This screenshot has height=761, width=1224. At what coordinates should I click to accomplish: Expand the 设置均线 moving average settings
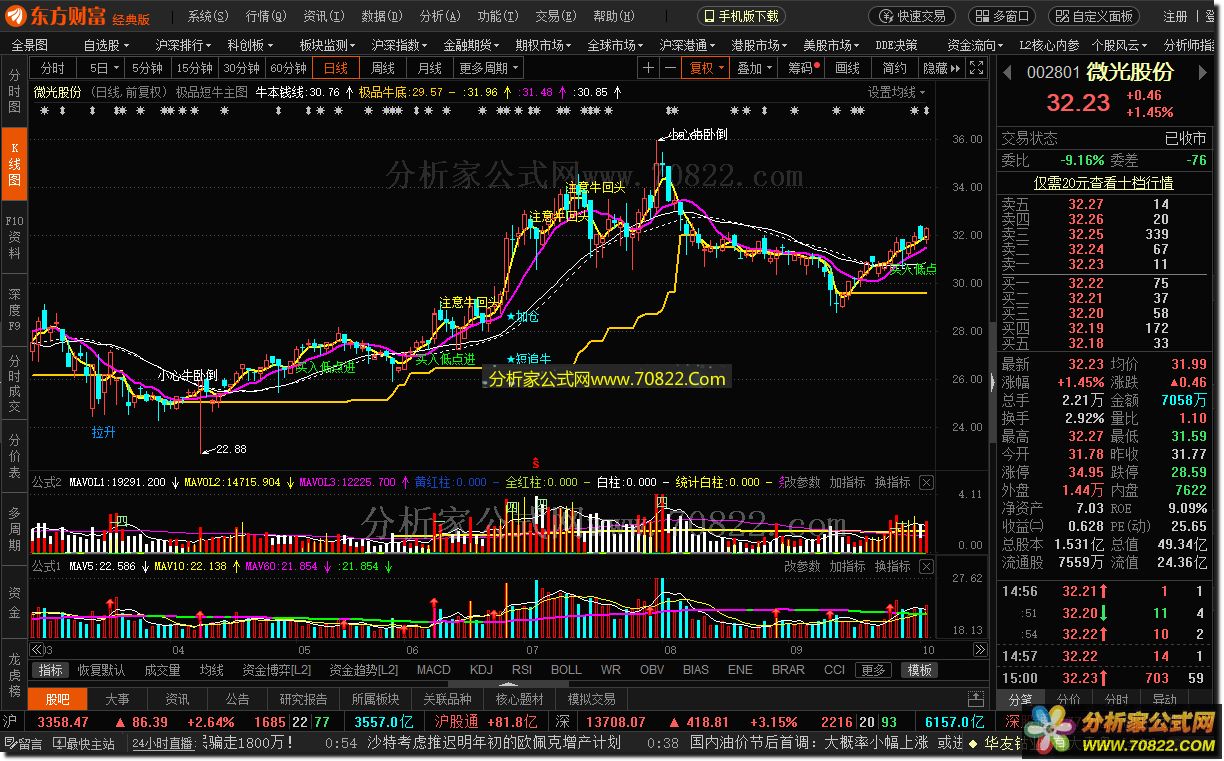click(x=896, y=92)
